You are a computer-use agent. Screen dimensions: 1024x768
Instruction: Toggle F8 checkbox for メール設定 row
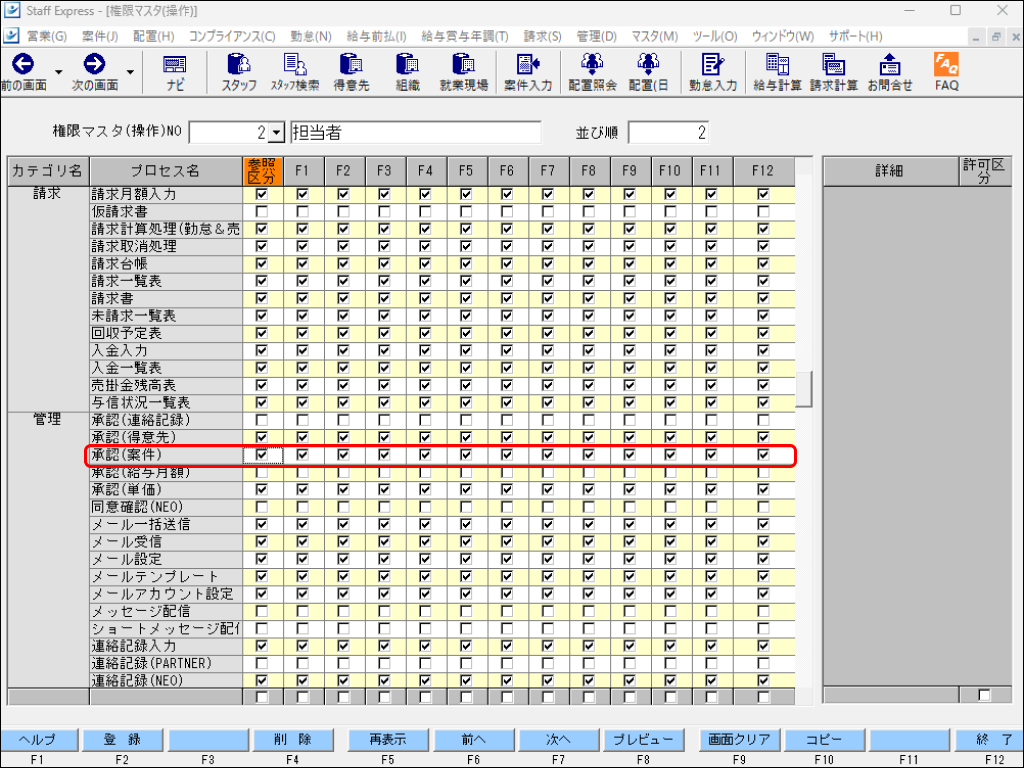coord(588,559)
